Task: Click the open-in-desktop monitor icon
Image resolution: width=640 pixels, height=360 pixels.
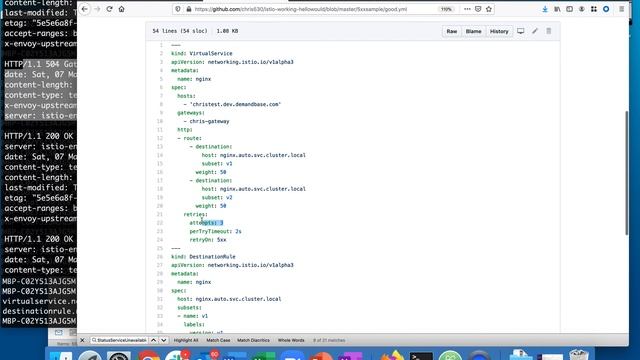Action: coord(520,31)
